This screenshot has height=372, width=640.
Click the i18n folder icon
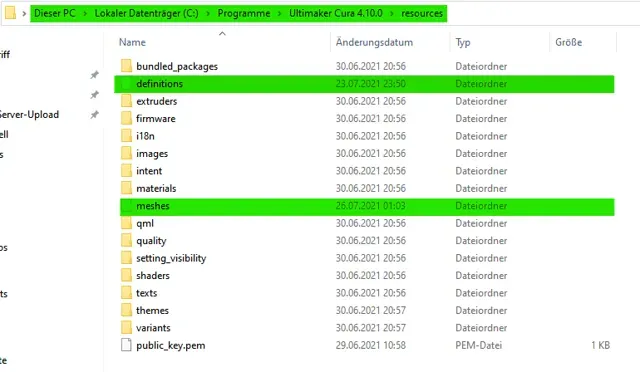click(127, 136)
